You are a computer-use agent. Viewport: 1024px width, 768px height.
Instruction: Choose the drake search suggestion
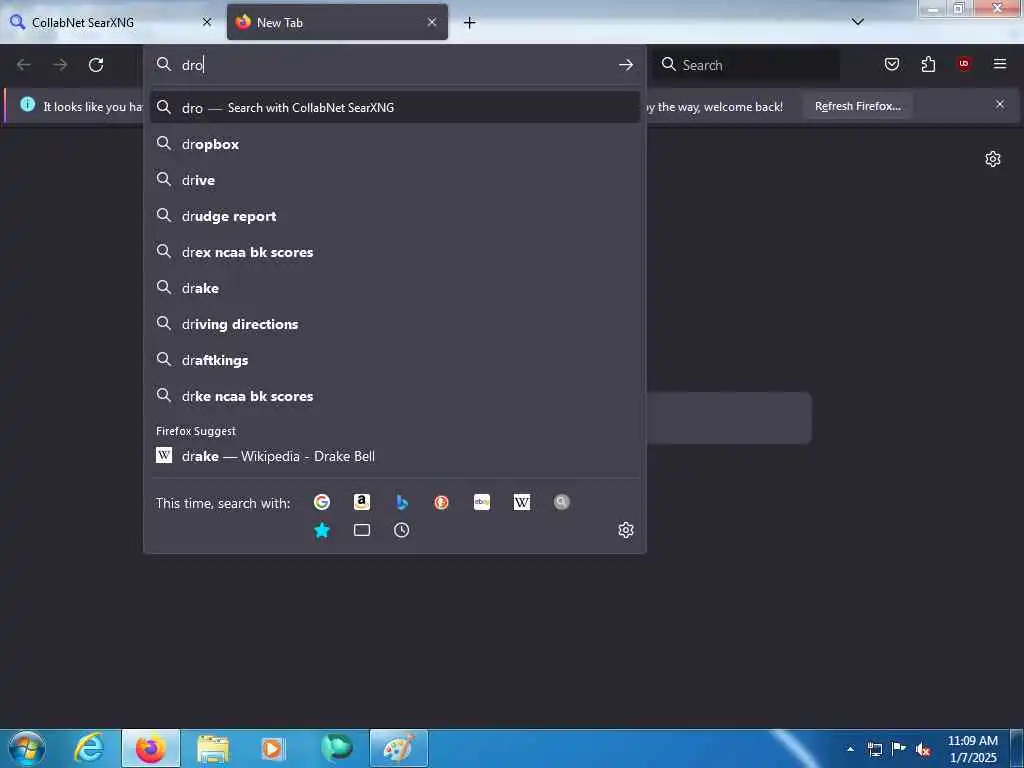[x=394, y=287]
